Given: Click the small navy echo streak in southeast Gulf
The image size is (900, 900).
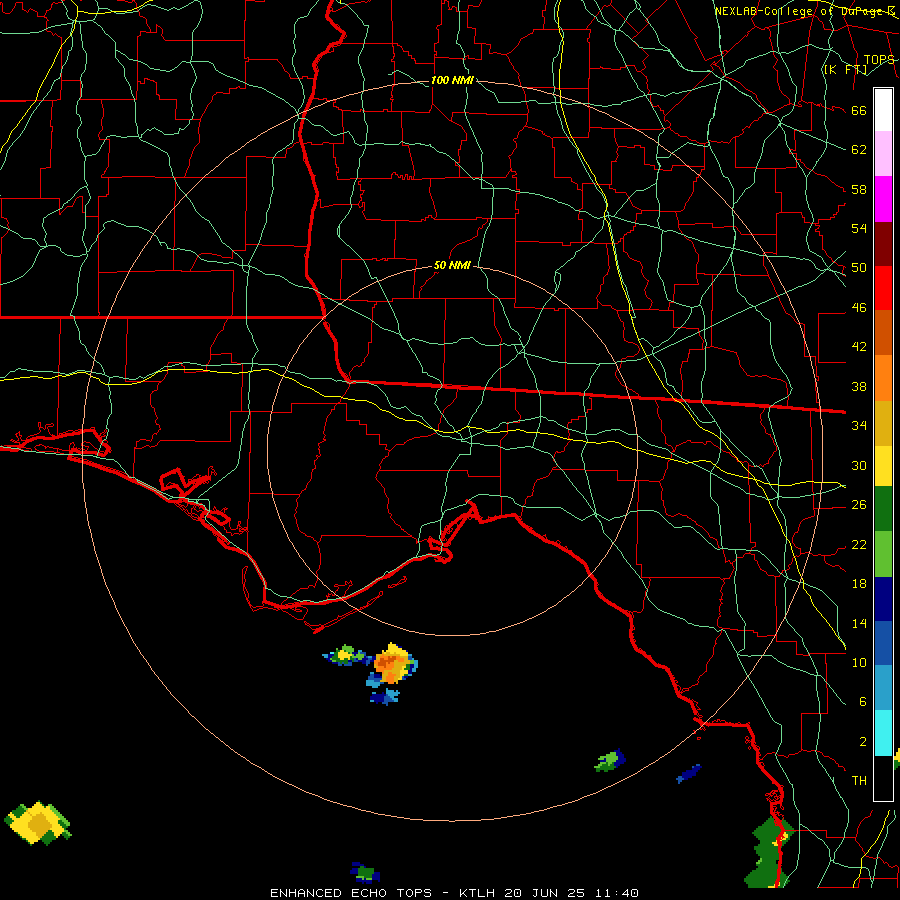Looking at the screenshot, I should tap(688, 774).
